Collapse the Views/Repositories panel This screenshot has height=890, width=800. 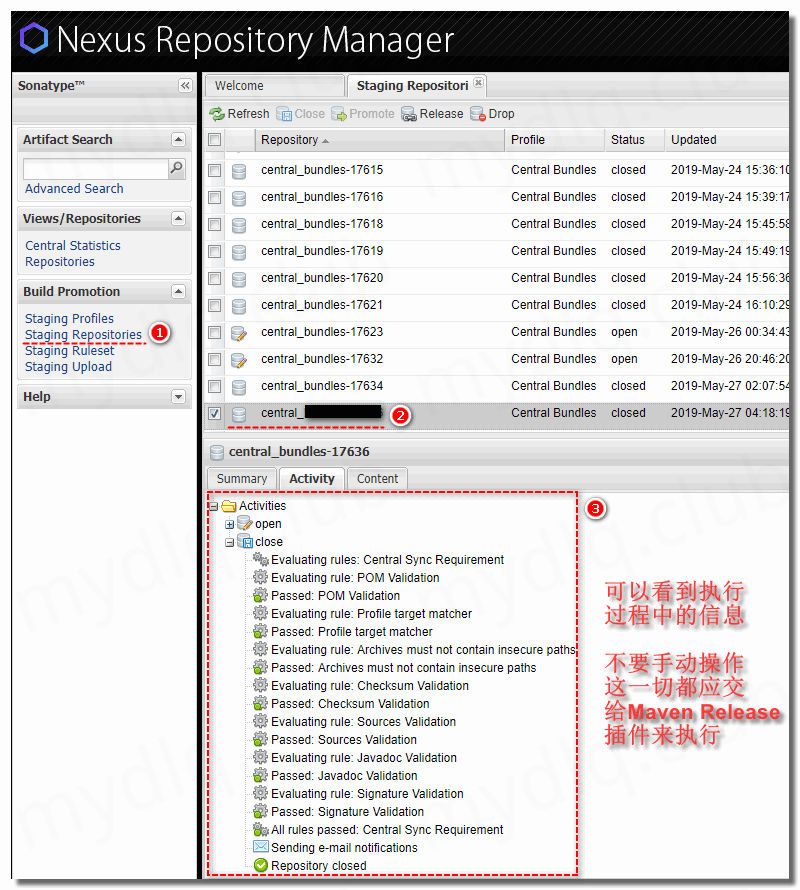coord(178,219)
